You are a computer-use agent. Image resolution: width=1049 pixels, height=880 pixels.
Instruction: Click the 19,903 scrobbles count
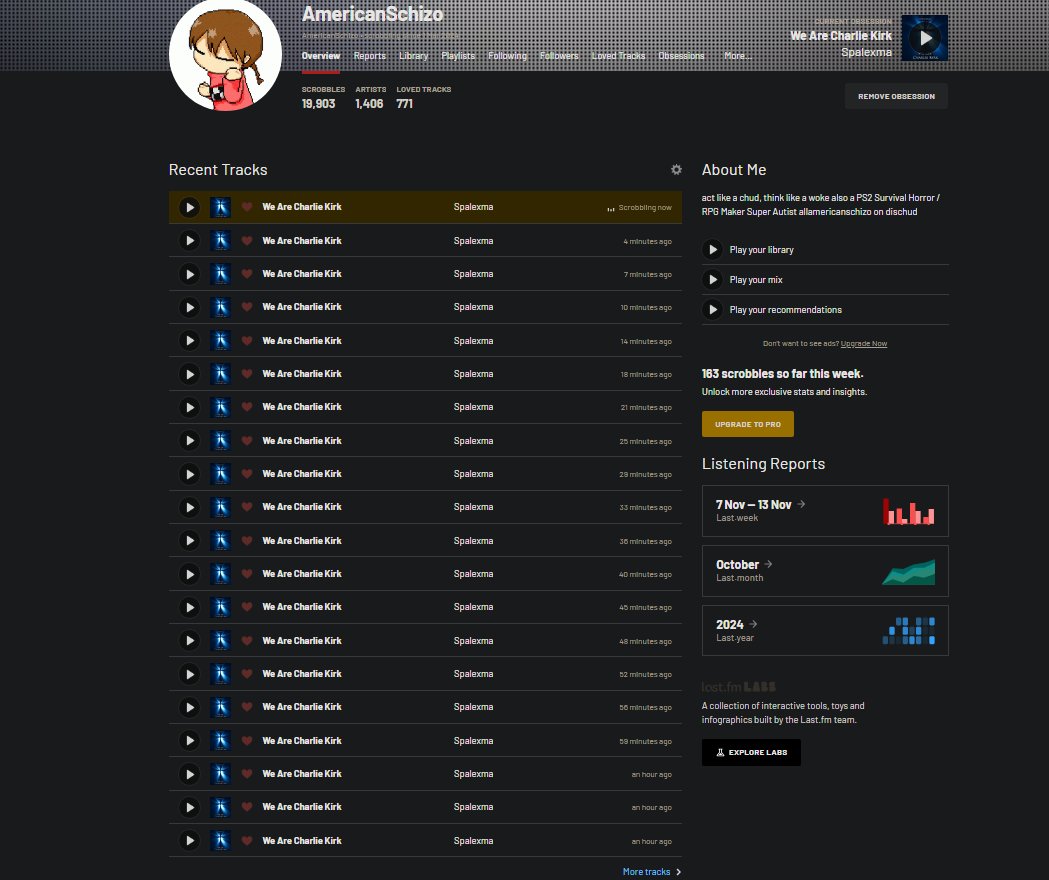tap(318, 104)
